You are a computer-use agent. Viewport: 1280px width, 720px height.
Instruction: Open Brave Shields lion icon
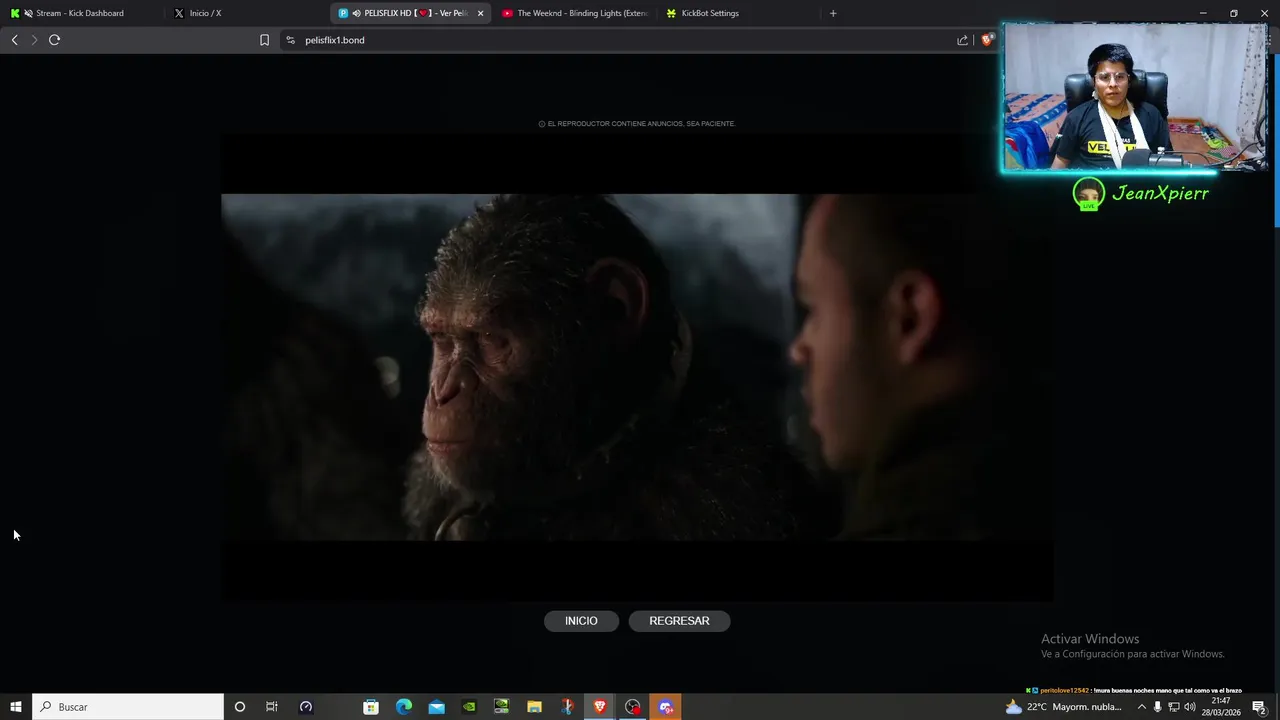pyautogui.click(x=987, y=40)
